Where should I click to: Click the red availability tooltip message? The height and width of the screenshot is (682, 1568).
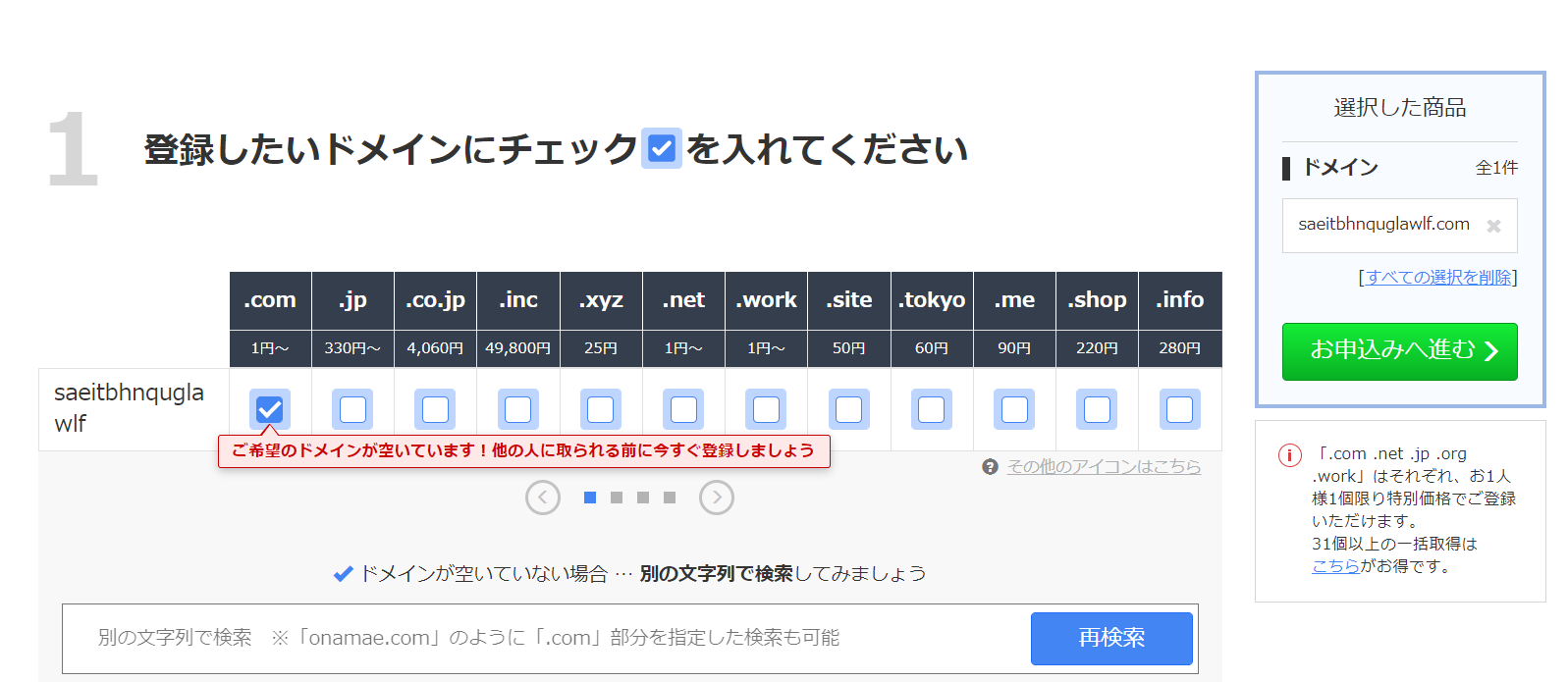tap(523, 451)
